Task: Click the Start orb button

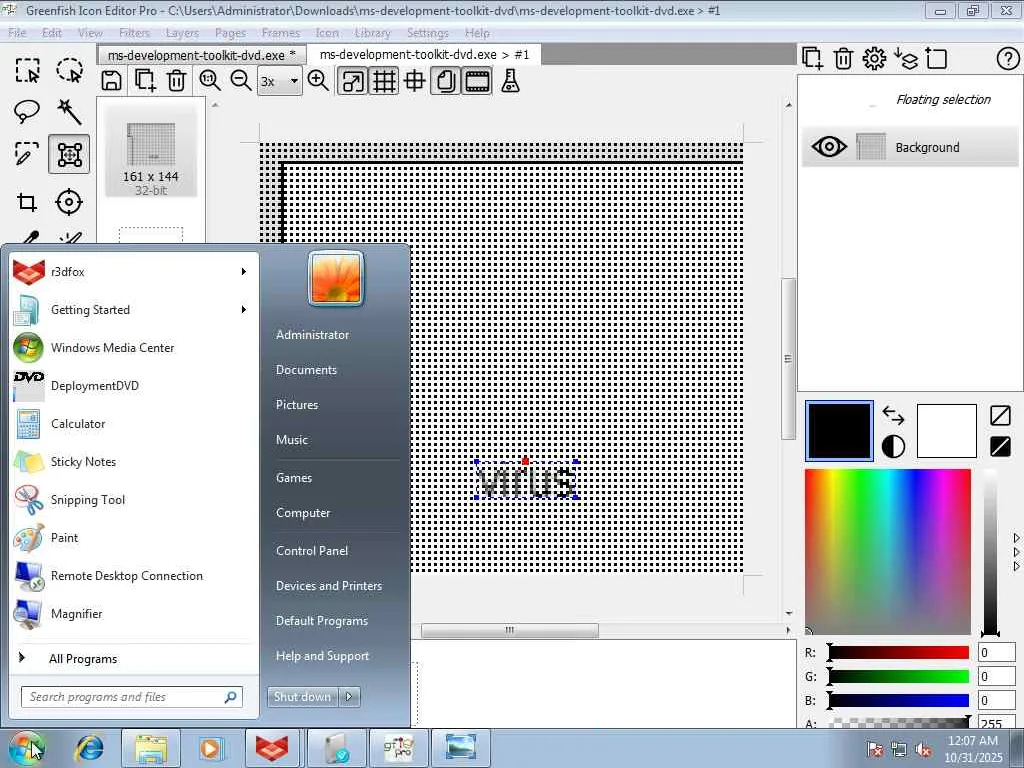Action: (26, 748)
